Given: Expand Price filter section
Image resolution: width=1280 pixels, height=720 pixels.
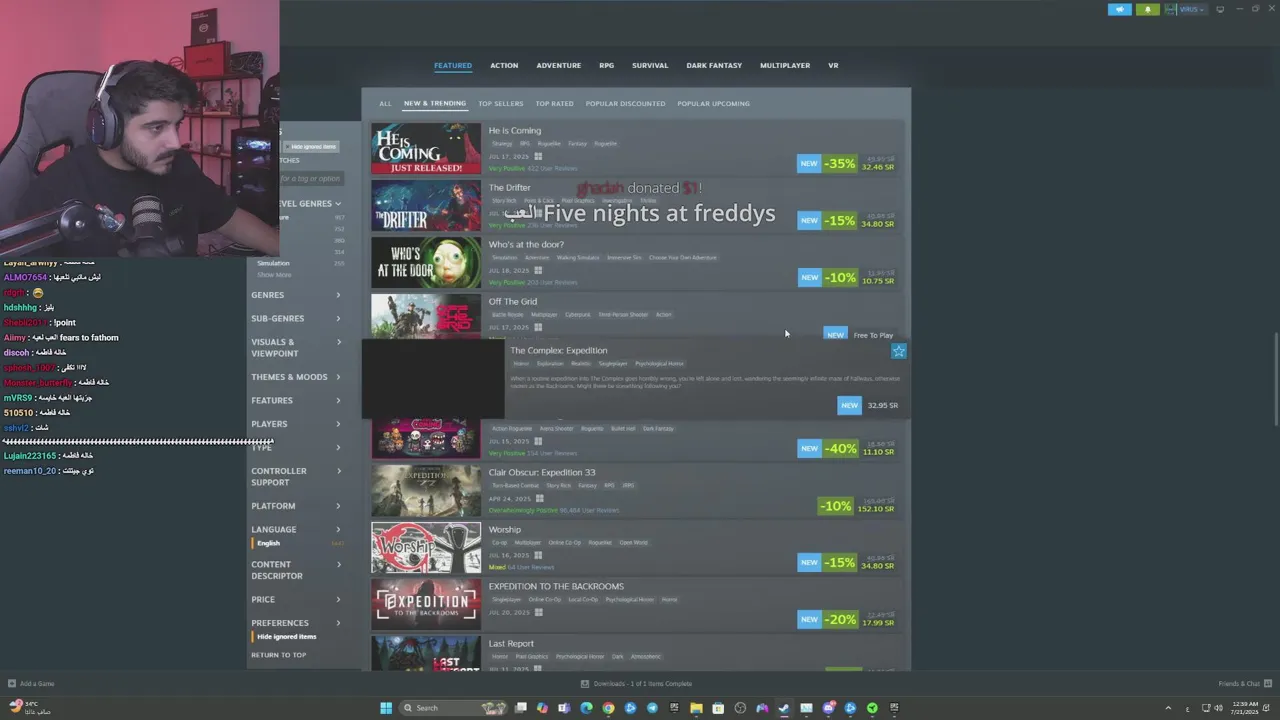Looking at the screenshot, I should click(x=296, y=600).
